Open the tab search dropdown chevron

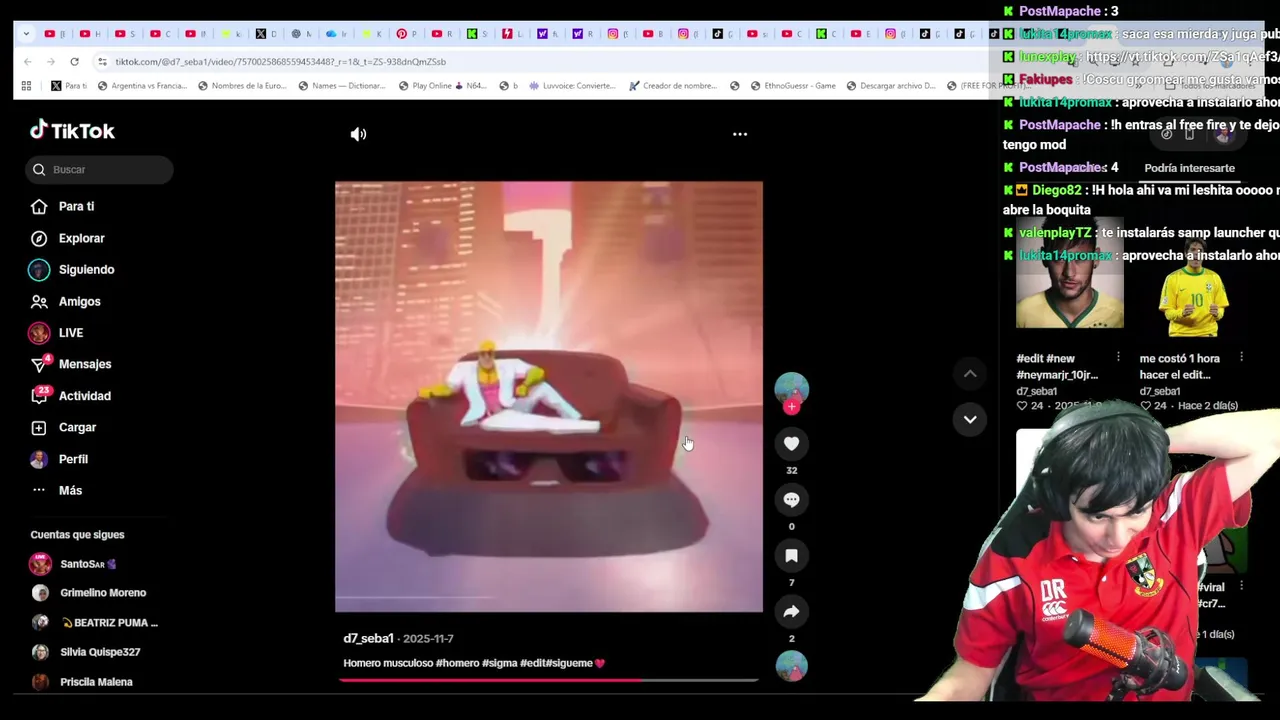[26, 33]
